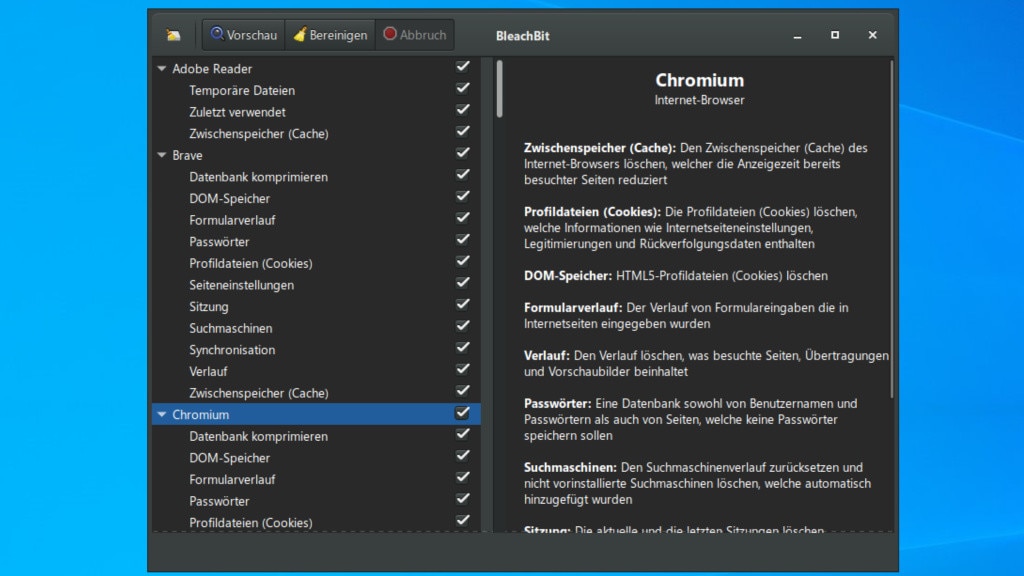1024x576 pixels.
Task: Toggle Brave Formularverlauf checkbox
Action: tap(462, 218)
